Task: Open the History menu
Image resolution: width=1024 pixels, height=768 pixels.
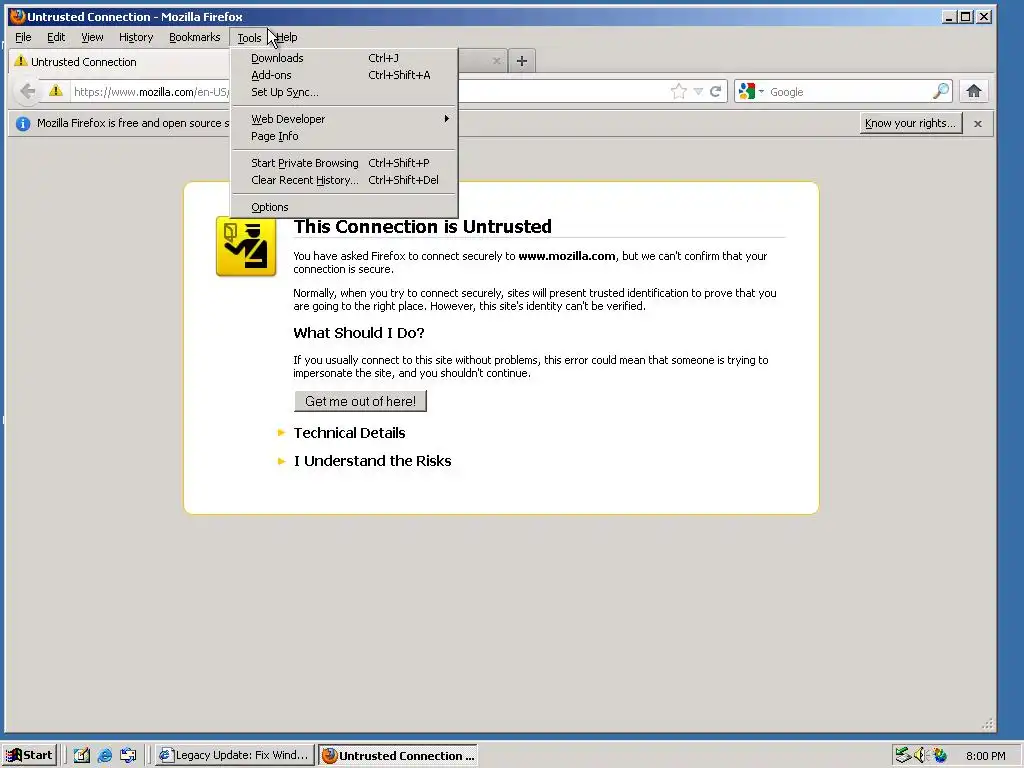Action: point(136,37)
